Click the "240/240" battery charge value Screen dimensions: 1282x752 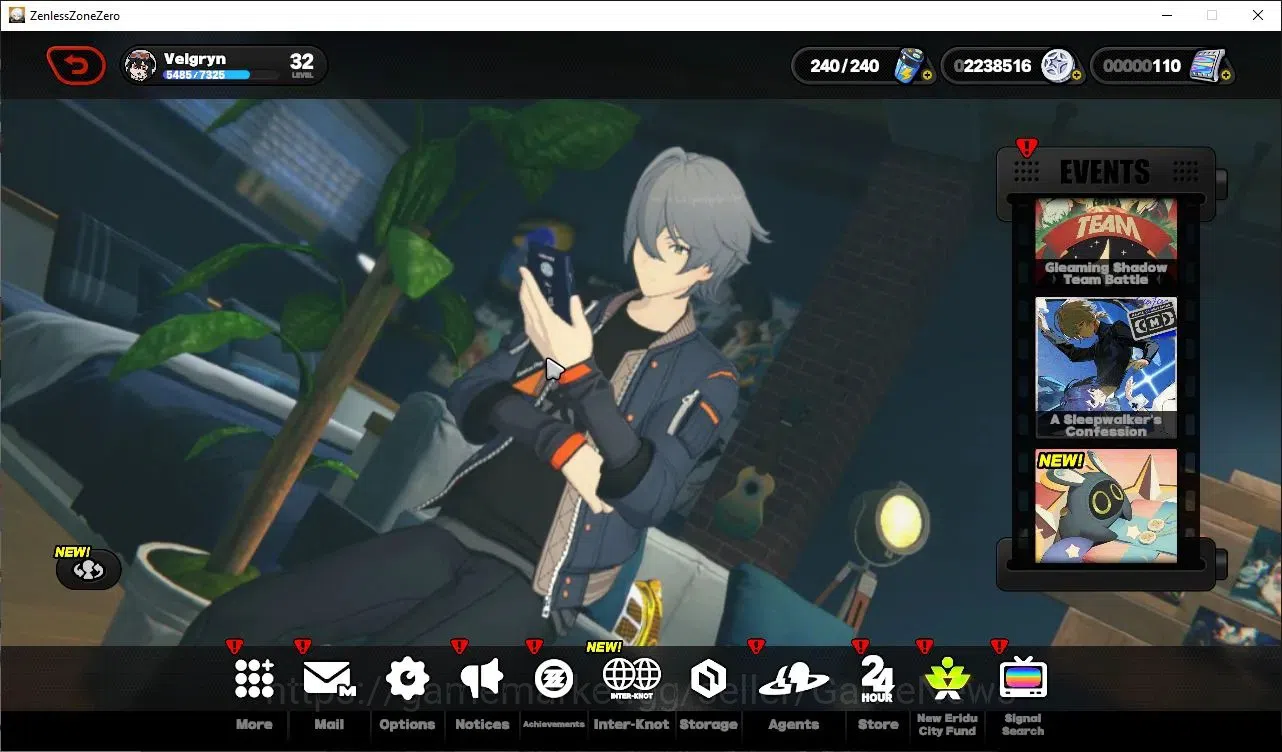click(845, 66)
